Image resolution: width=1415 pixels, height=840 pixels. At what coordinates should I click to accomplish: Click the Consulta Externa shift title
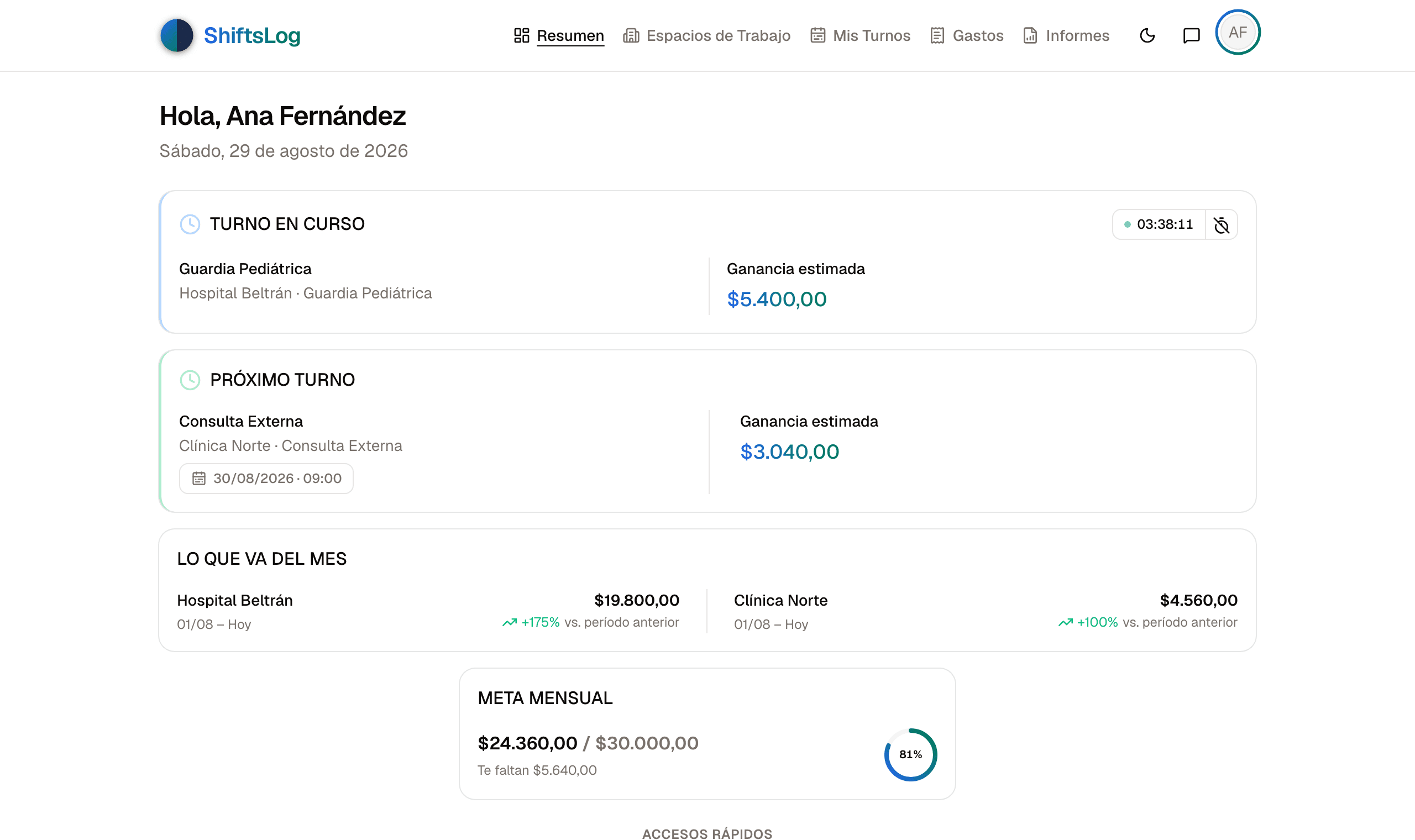point(241,421)
